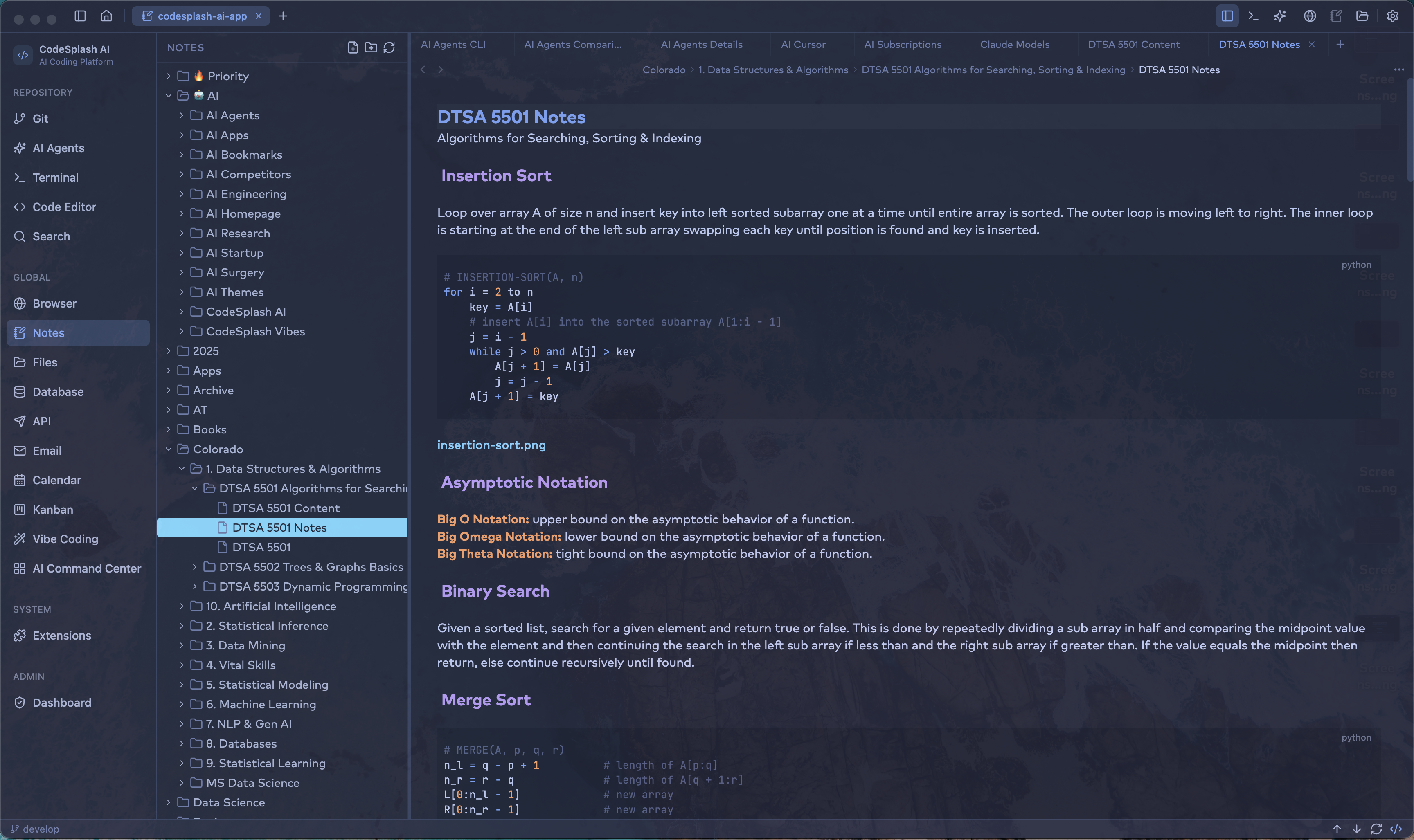Select the DTSA 5501 Content note
The width and height of the screenshot is (1414, 840).
coord(286,508)
